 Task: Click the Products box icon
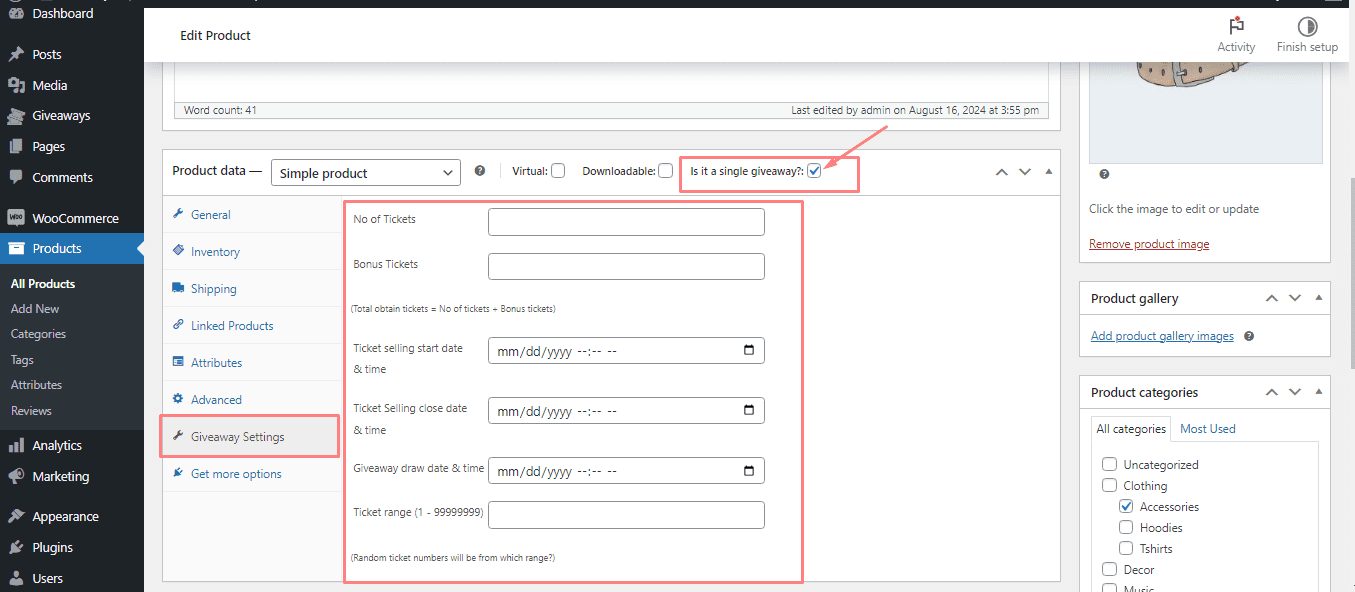[16, 248]
